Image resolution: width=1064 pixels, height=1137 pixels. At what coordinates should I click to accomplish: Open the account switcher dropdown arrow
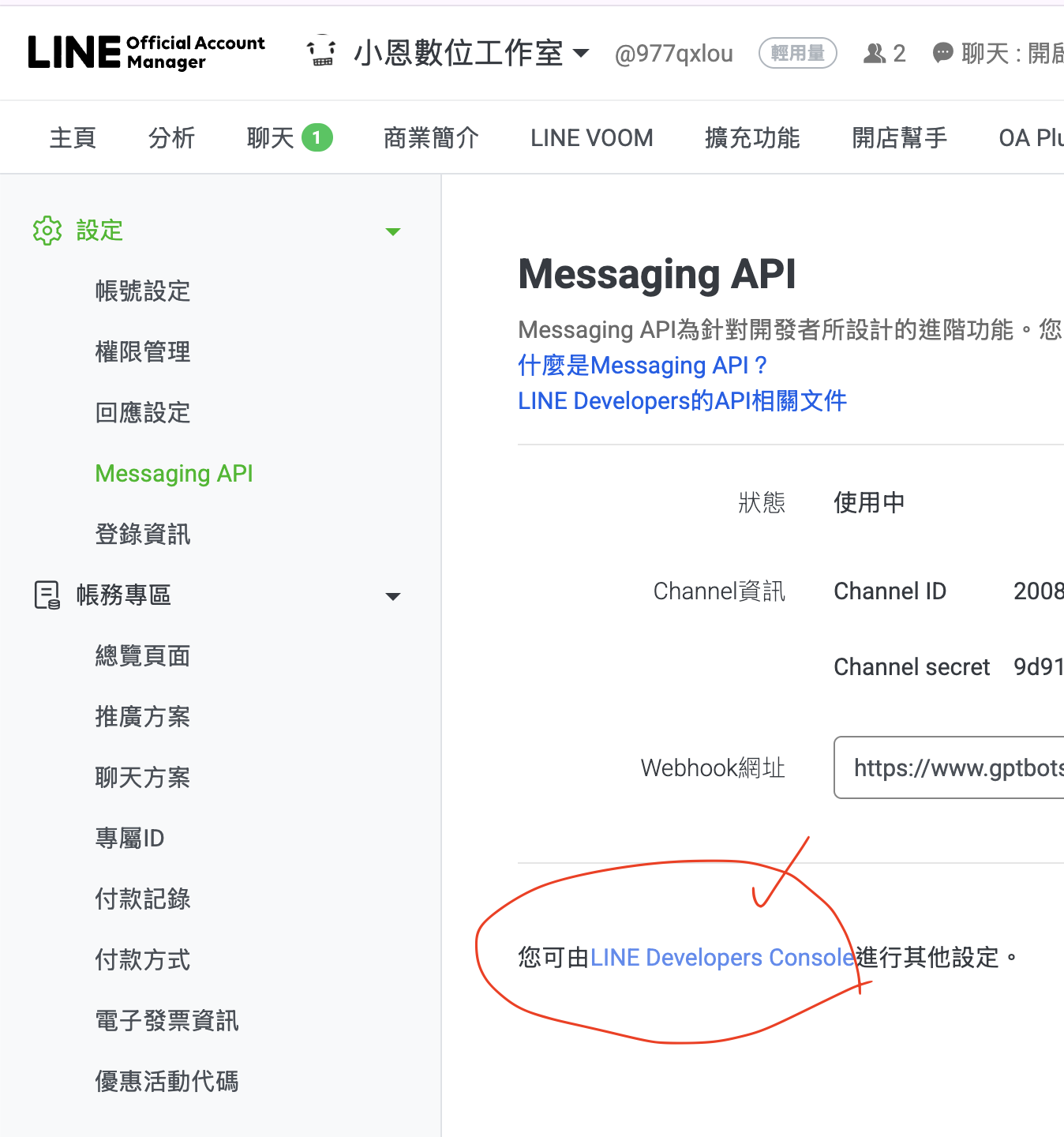tap(581, 53)
